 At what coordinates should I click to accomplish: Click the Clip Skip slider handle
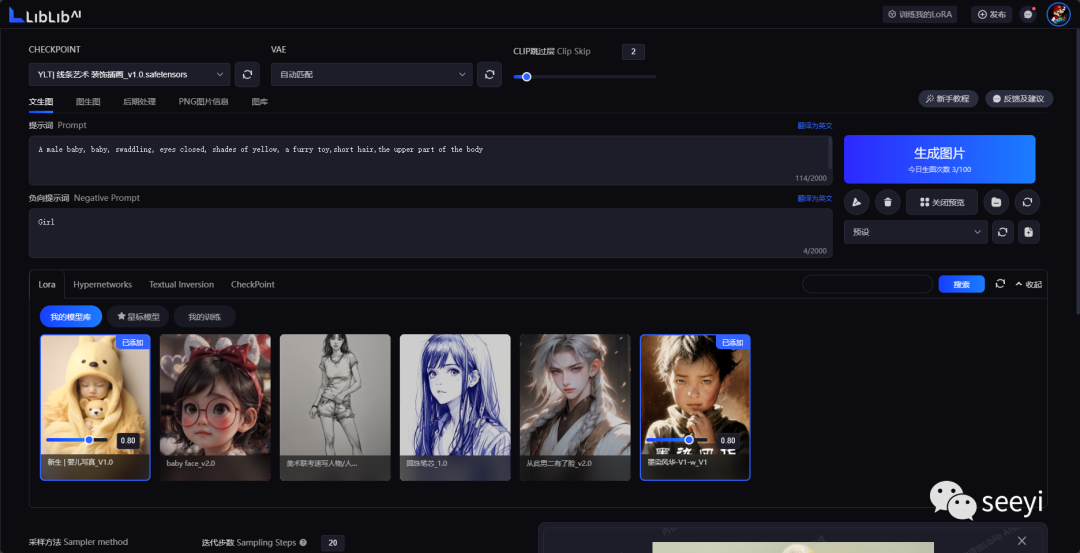[526, 76]
